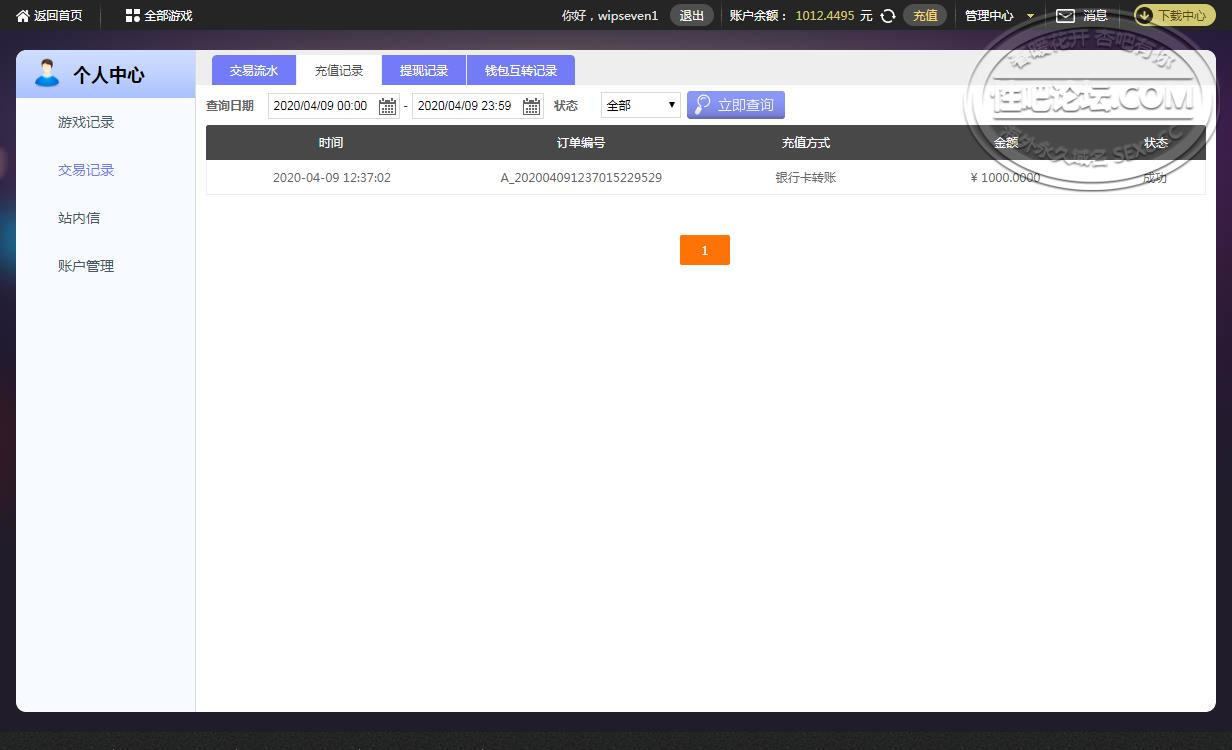The width and height of the screenshot is (1232, 750).
Task: Open 站内信 in the sidebar
Action: (x=79, y=218)
